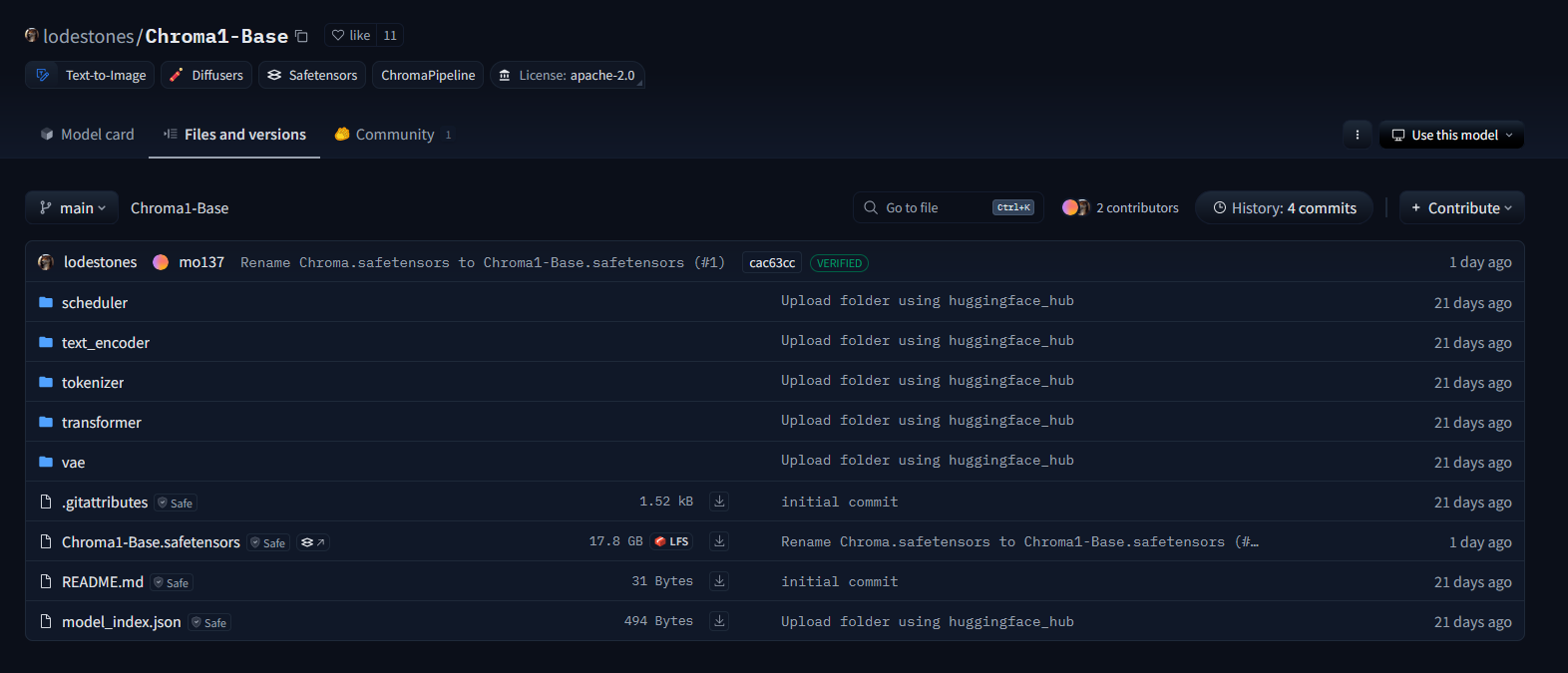Screen dimensions: 1568x673
Task: Download the README.md file
Action: [719, 581]
